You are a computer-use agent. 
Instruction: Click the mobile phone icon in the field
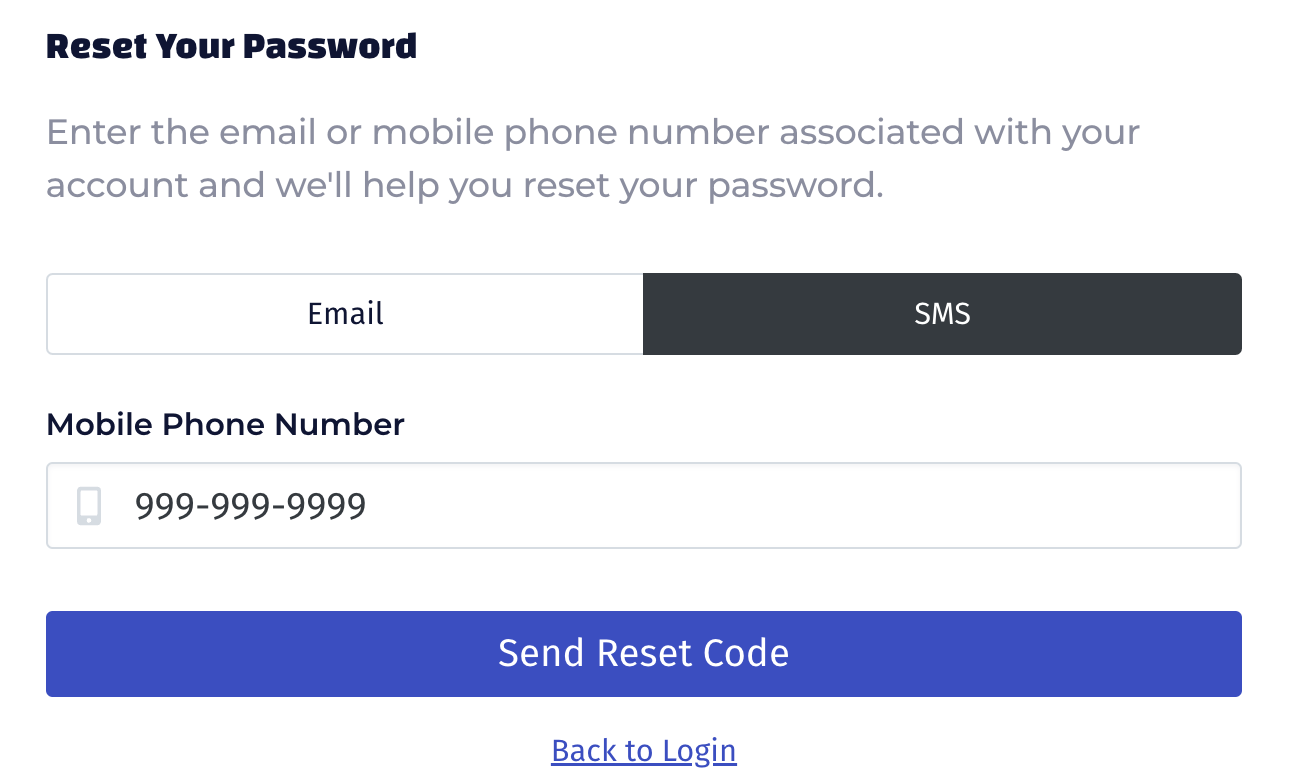tap(89, 506)
